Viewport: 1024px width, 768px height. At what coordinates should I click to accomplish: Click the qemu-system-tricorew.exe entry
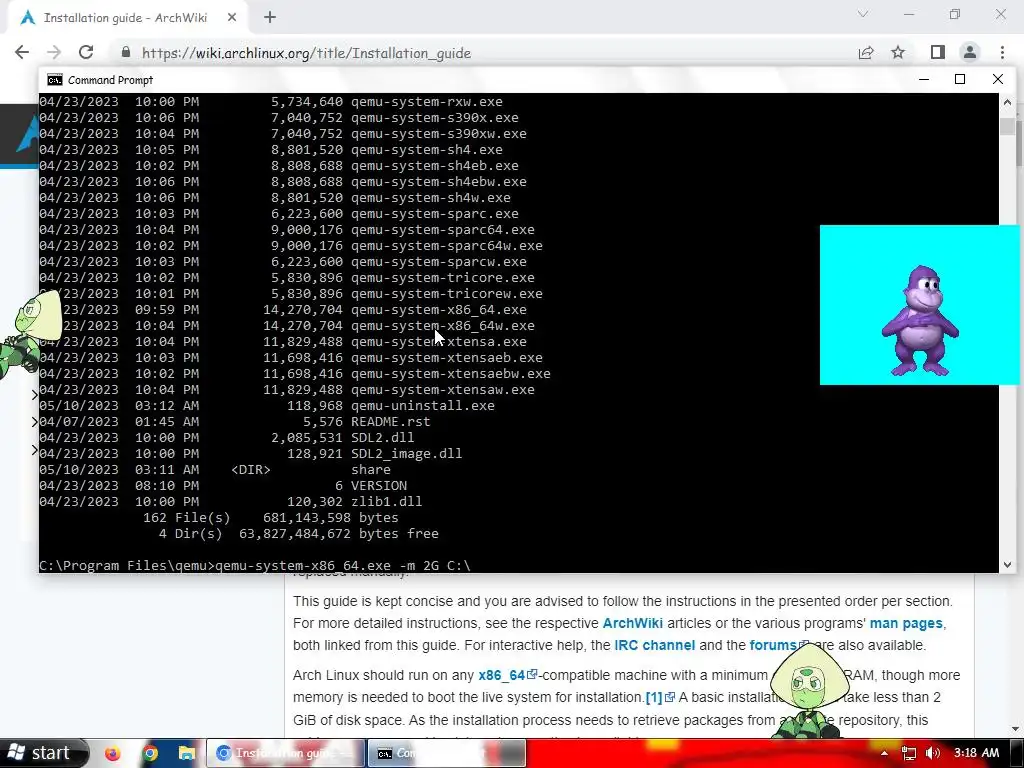(447, 294)
